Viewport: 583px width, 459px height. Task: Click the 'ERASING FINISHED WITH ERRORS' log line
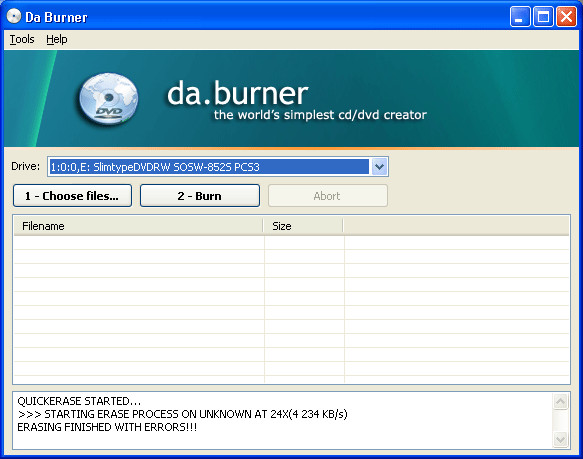tap(107, 427)
